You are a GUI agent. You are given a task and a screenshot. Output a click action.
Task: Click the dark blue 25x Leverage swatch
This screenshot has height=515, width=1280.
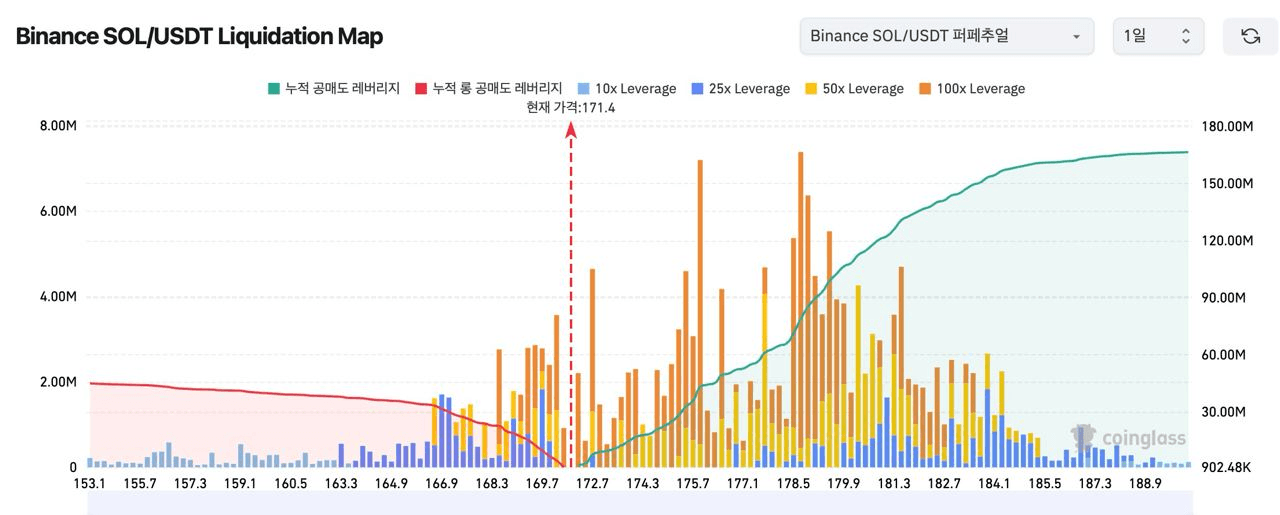(x=696, y=88)
